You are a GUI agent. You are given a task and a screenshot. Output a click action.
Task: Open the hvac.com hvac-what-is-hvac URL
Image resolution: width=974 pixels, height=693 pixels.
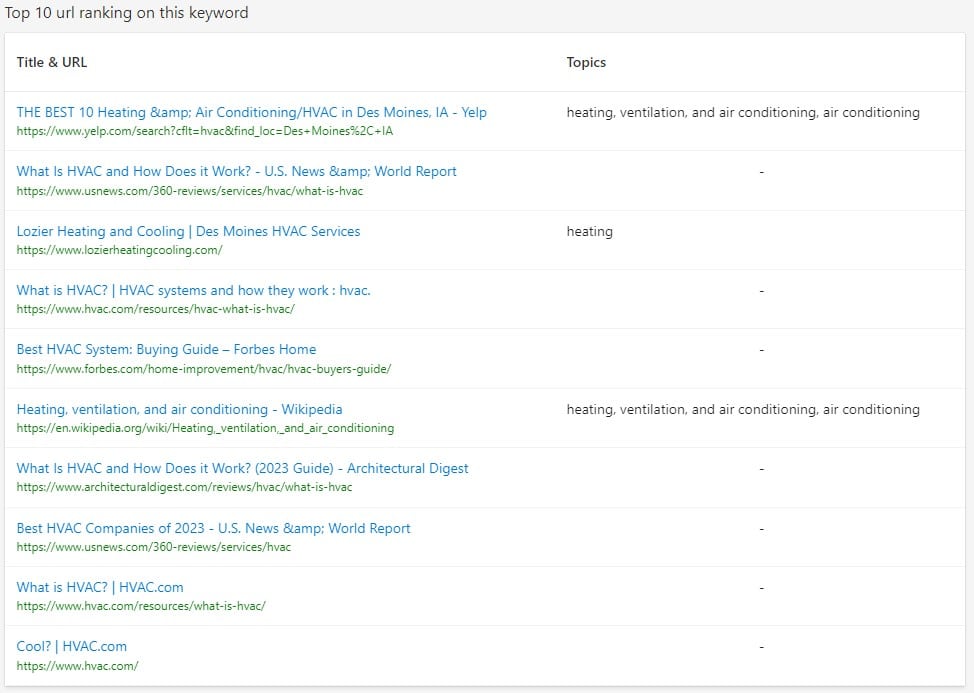pyautogui.click(x=155, y=309)
